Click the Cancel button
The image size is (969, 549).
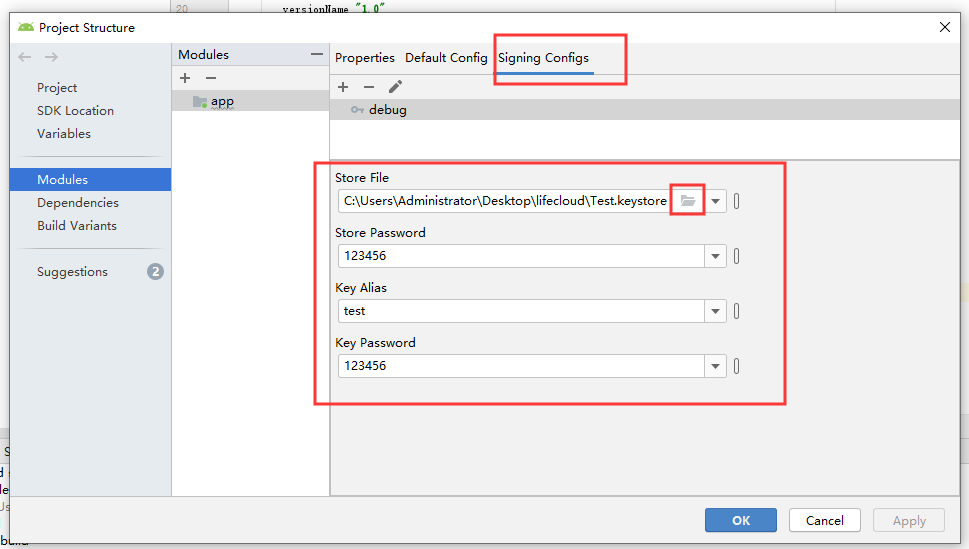(824, 520)
